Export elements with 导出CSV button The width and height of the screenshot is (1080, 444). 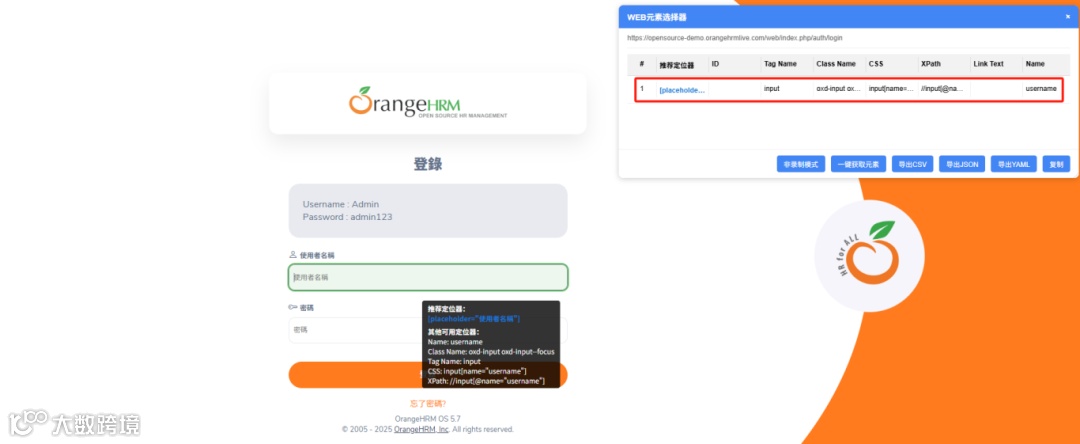tap(912, 165)
